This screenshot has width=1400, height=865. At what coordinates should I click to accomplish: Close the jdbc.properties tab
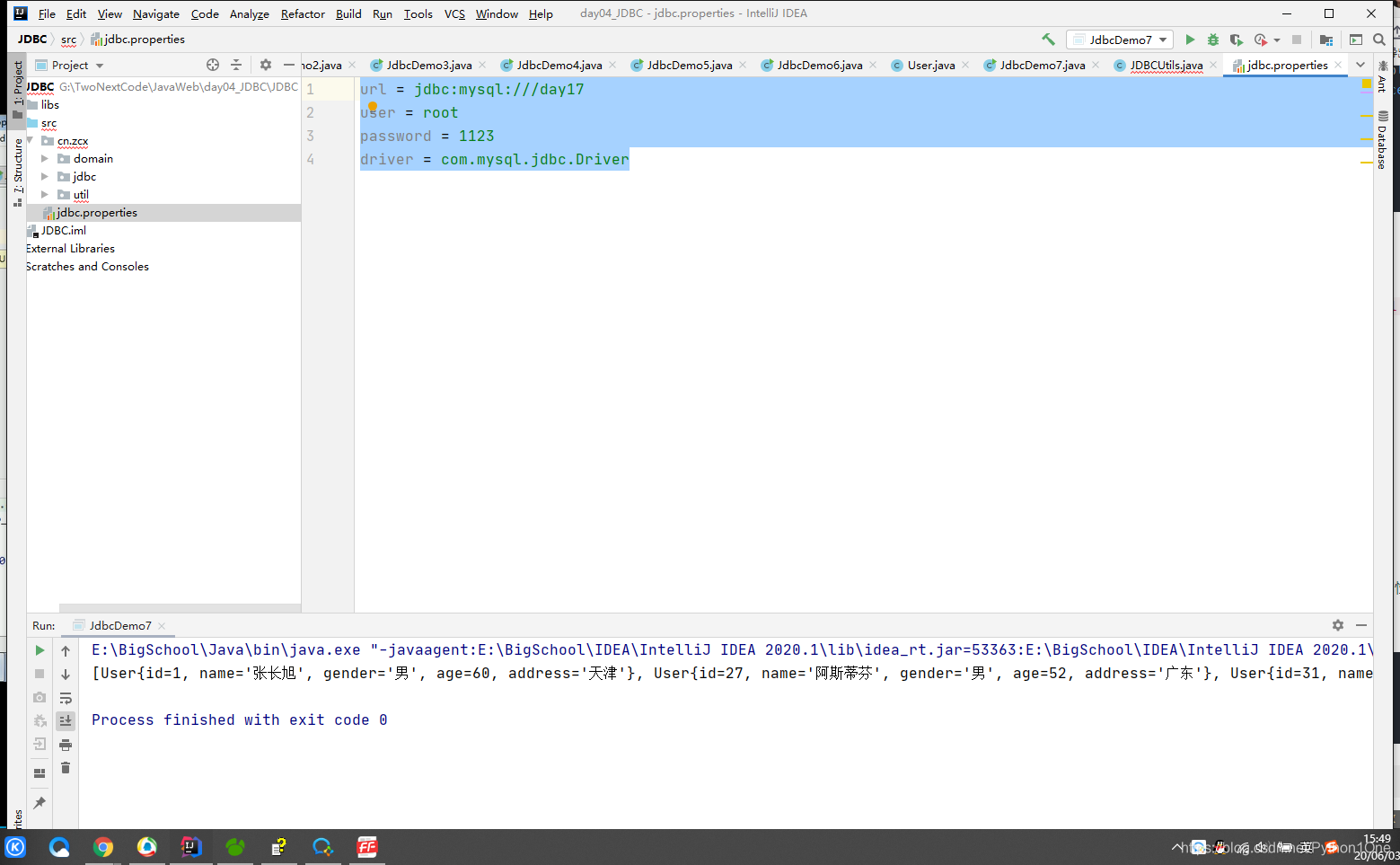[1338, 65]
